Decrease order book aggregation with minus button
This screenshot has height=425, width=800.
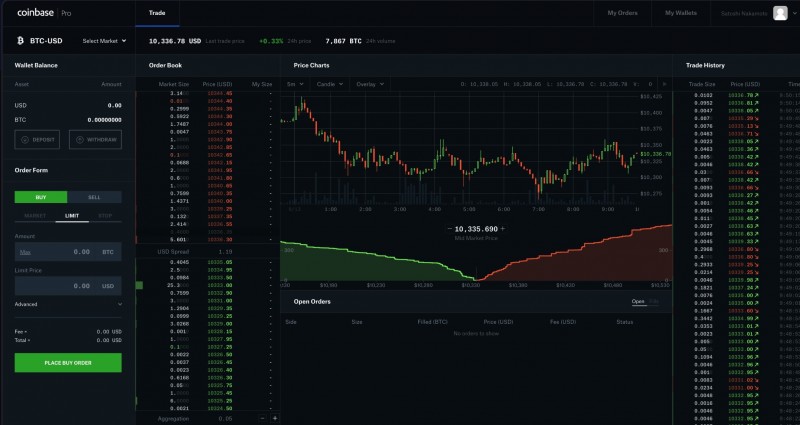pyautogui.click(x=263, y=418)
